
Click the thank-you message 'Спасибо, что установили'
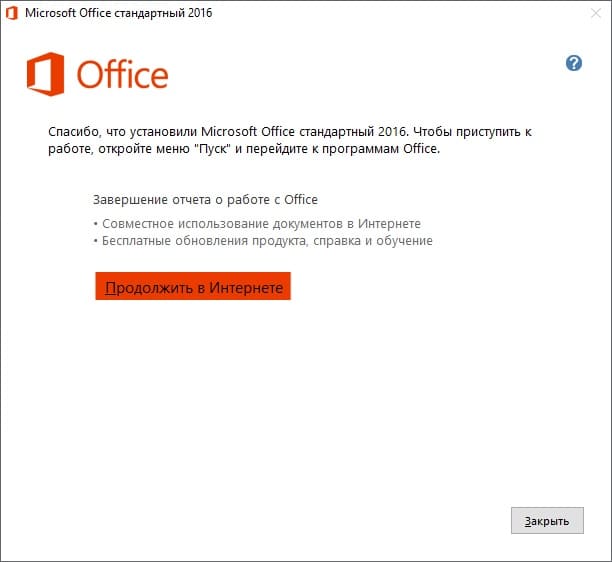[x=123, y=132]
